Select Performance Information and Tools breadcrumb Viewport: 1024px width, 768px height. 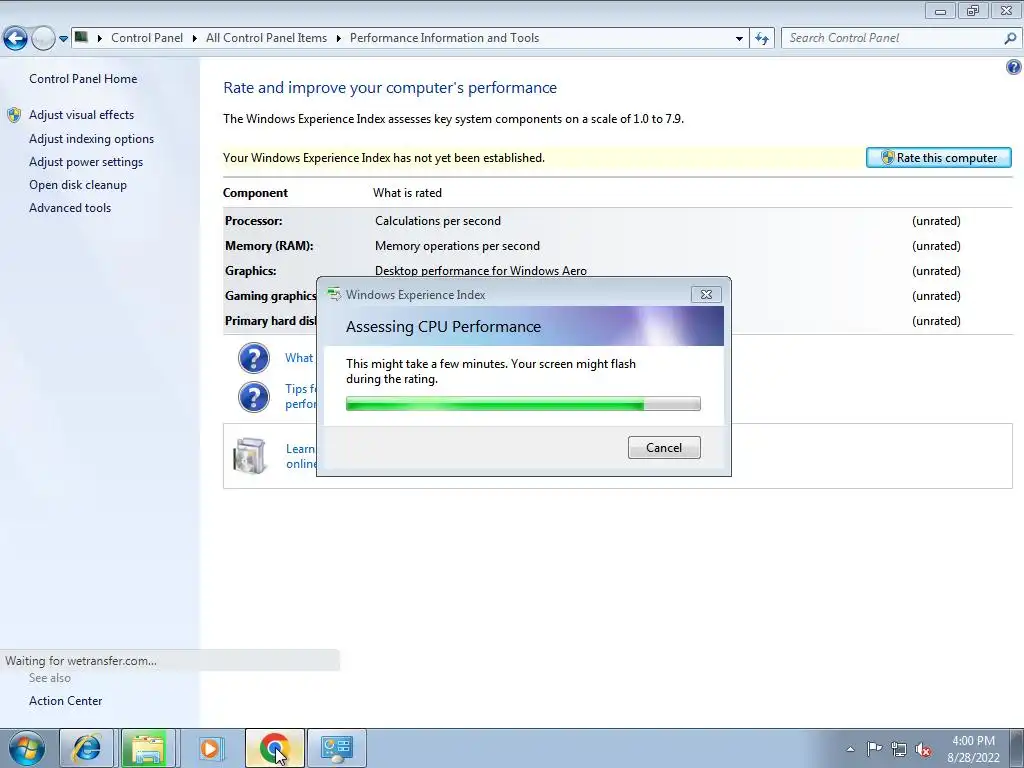pyautogui.click(x=444, y=38)
